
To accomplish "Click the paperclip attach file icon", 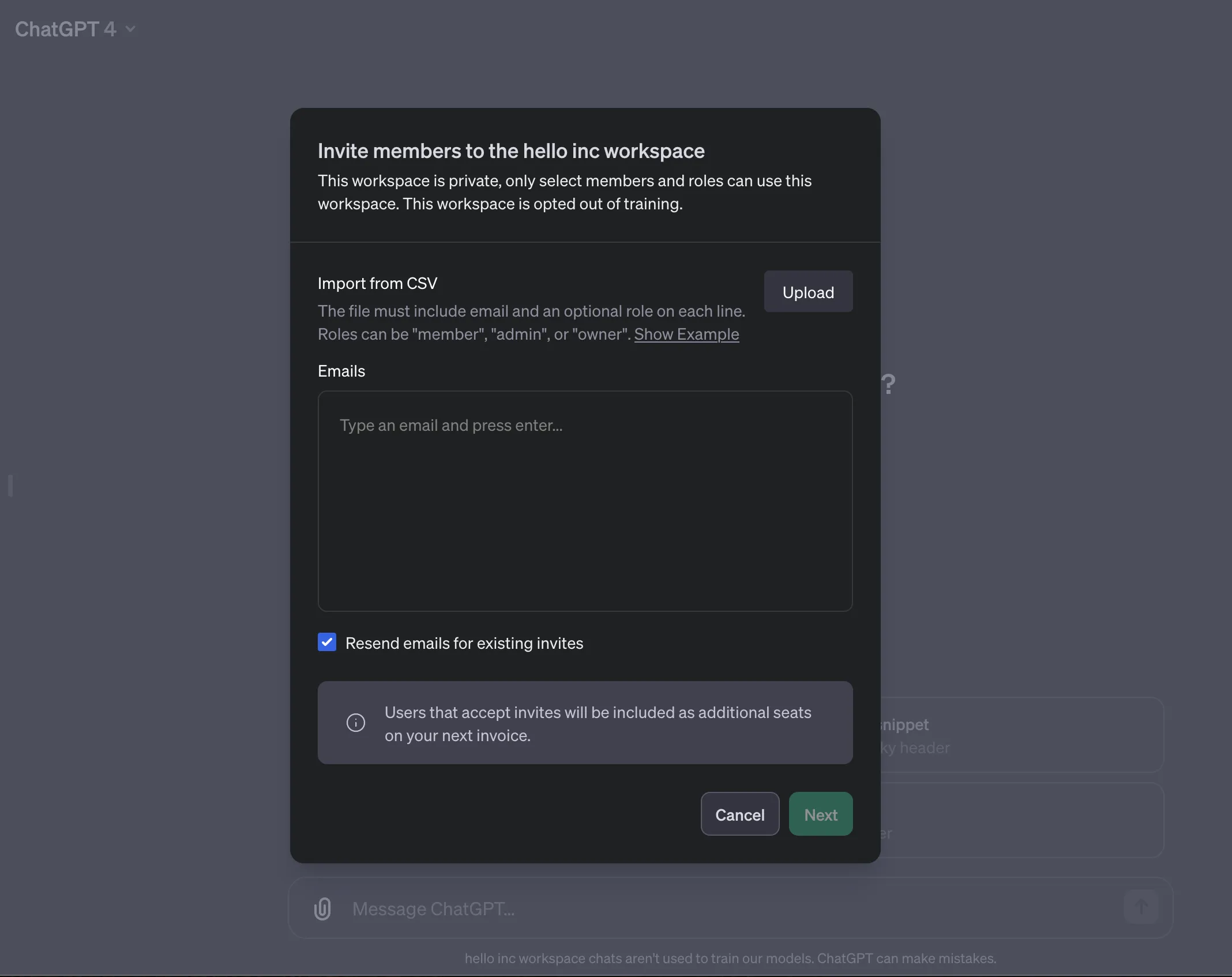I will tap(322, 909).
